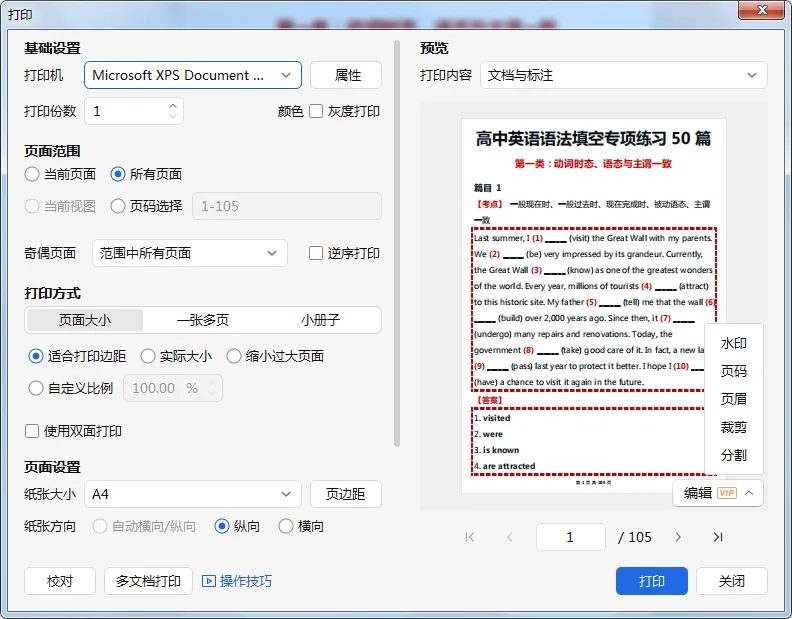Open 页边距 margins settings
This screenshot has height=619, width=792.
346,494
